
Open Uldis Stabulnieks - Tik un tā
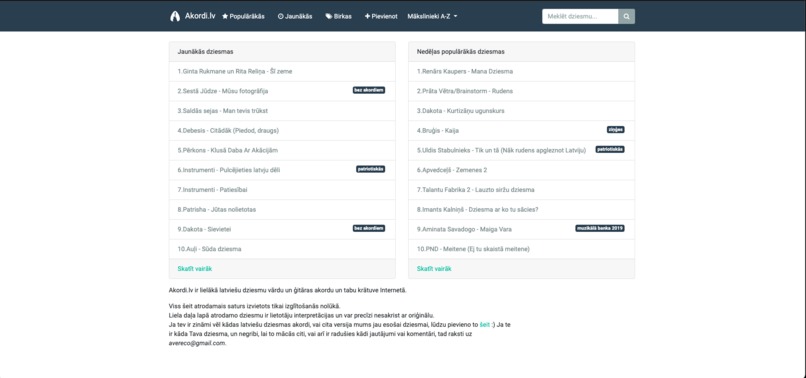pyautogui.click(x=502, y=150)
